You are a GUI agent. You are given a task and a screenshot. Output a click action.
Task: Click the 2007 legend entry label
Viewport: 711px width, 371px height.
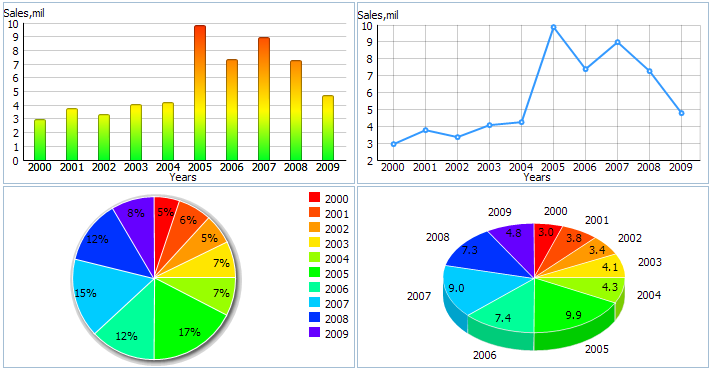click(x=336, y=304)
